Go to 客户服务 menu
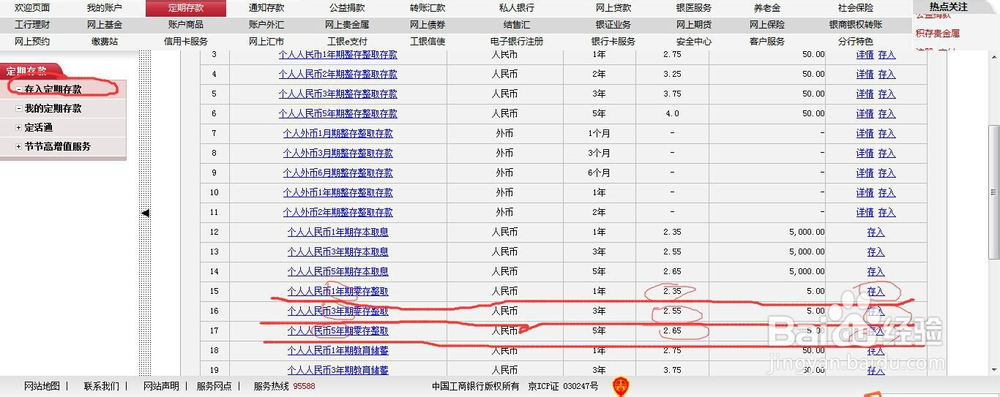 (x=767, y=41)
